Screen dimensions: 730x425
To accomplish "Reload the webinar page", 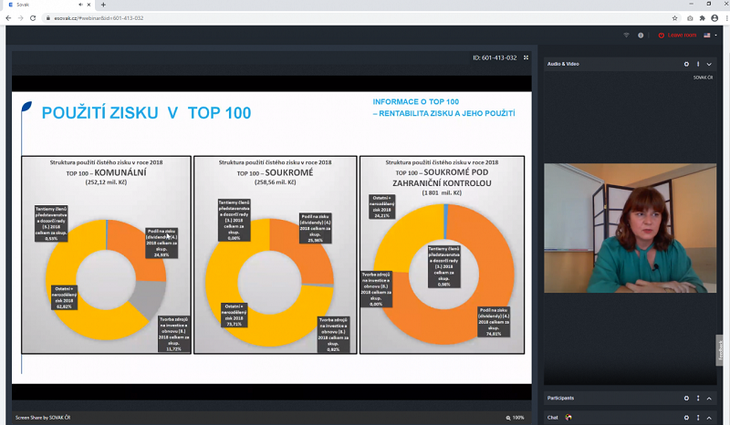I will click(32, 18).
